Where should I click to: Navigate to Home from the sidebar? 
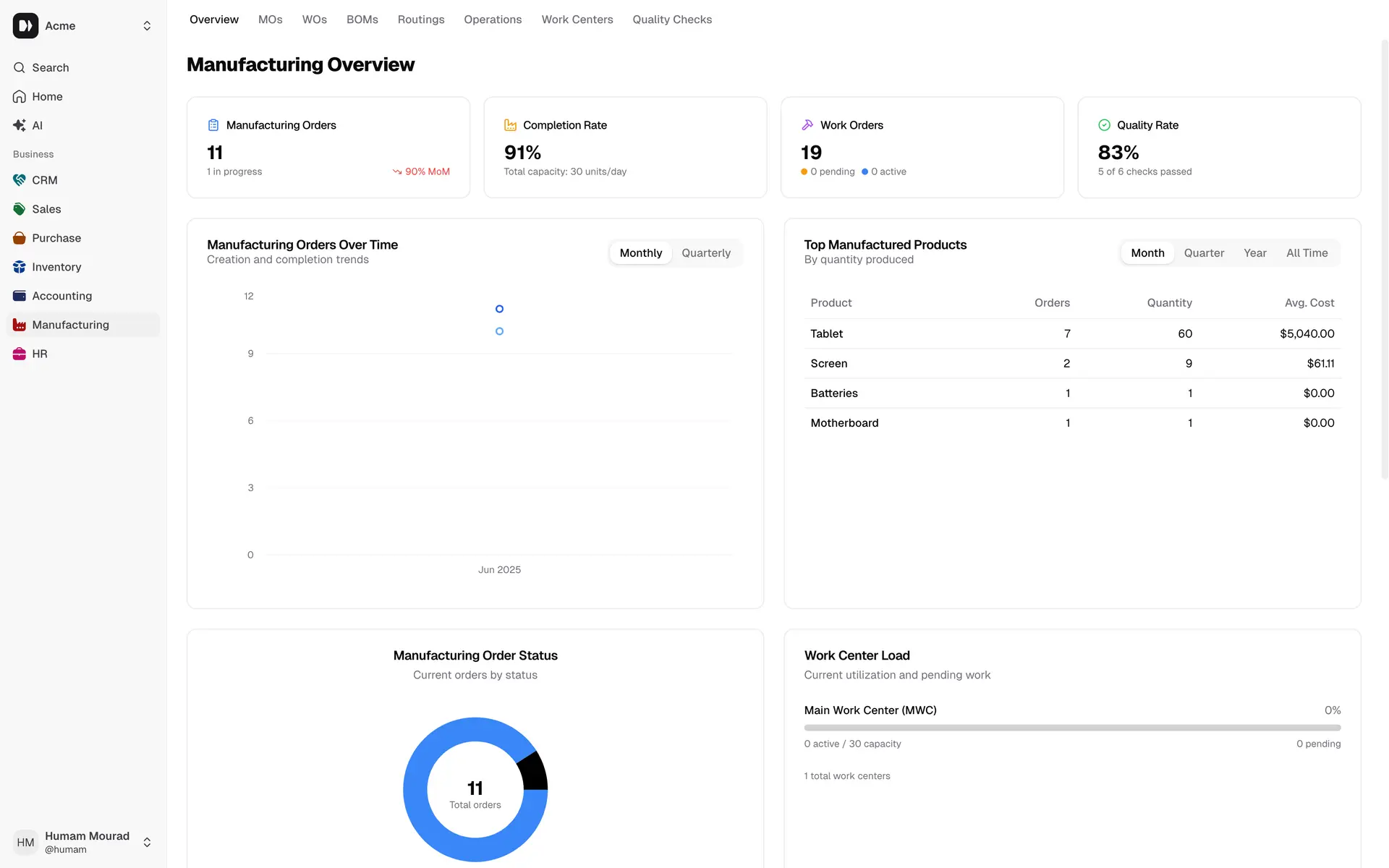[x=48, y=96]
